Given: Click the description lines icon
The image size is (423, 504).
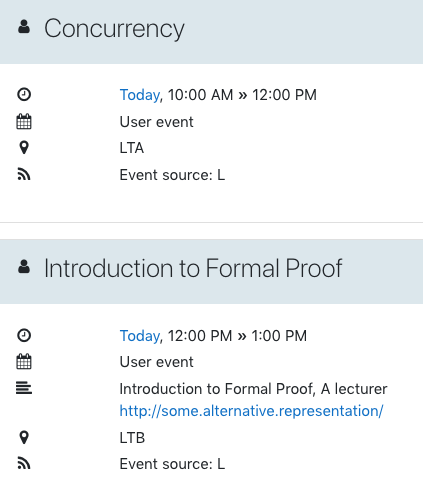Looking at the screenshot, I should pyautogui.click(x=24, y=388).
